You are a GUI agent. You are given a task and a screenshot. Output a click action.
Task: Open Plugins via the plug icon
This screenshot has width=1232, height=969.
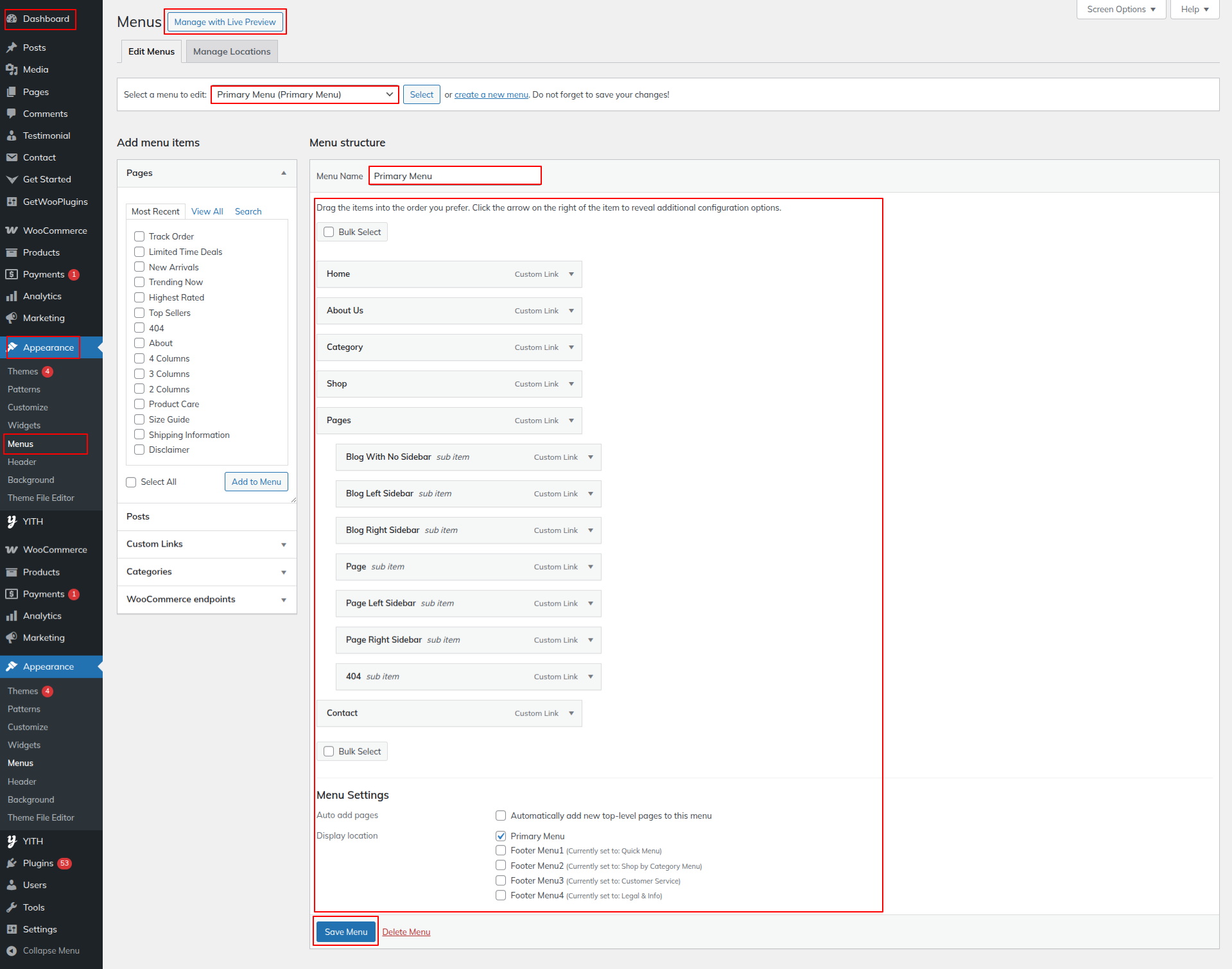coord(12,863)
